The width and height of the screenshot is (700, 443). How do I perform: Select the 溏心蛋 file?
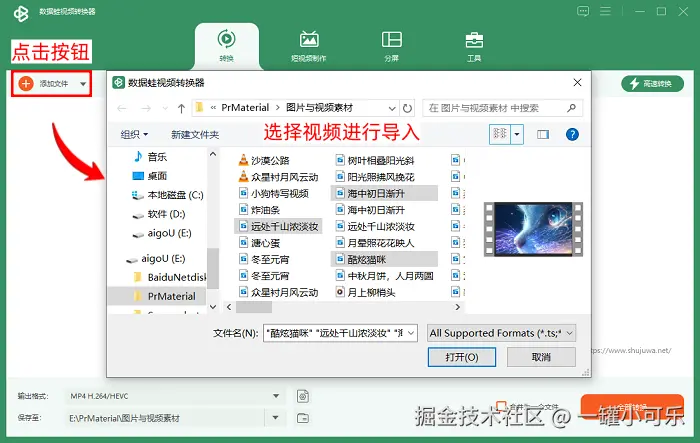click(259, 243)
